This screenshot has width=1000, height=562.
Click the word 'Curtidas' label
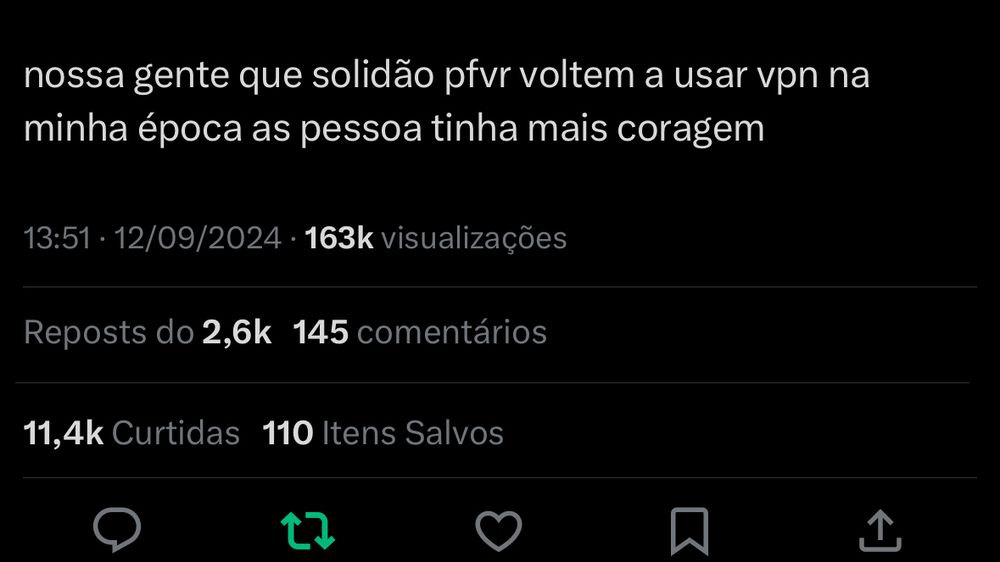click(x=176, y=433)
